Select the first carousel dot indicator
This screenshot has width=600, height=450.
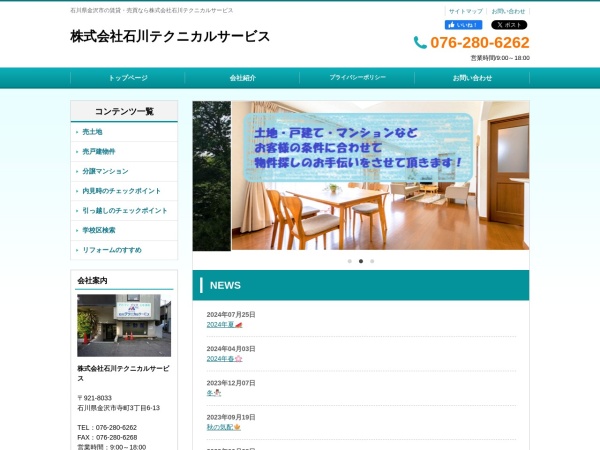tap(349, 261)
